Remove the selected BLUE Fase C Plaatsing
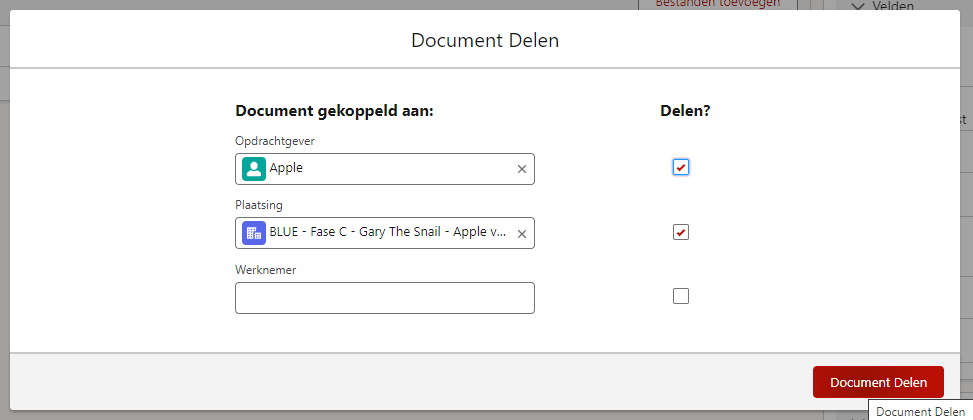 coord(521,233)
